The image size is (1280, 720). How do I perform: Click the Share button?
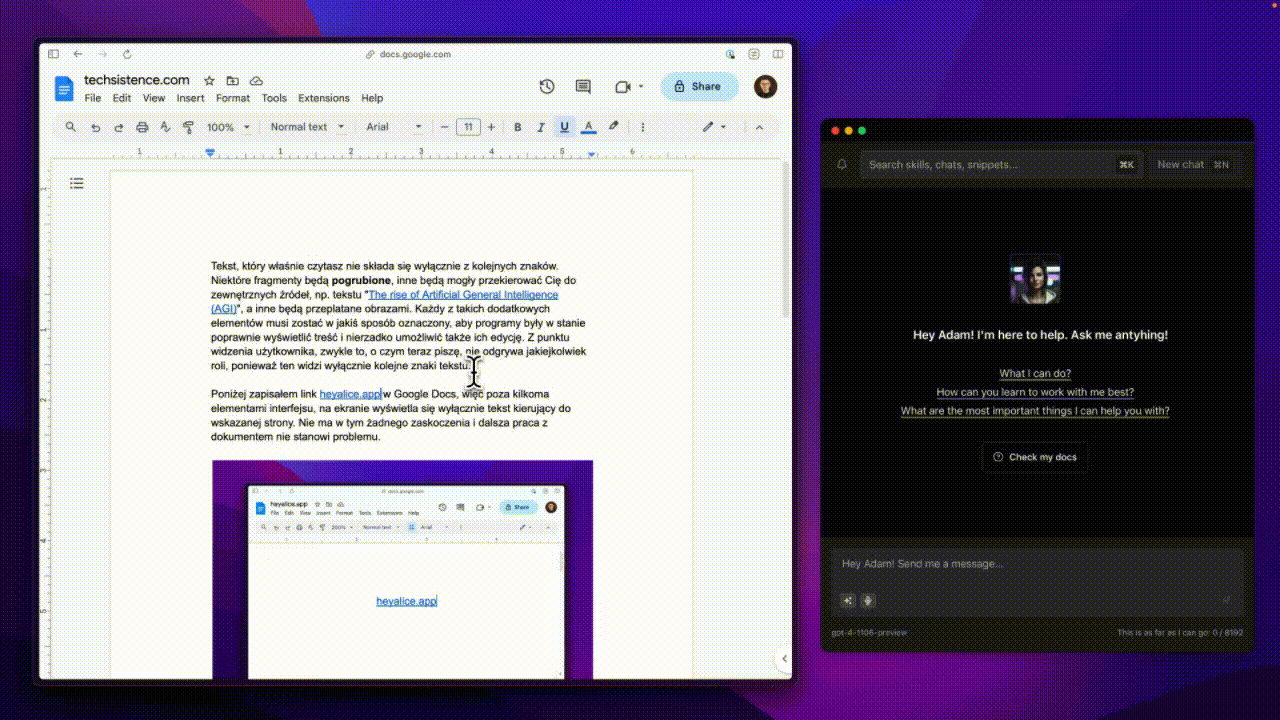(698, 87)
